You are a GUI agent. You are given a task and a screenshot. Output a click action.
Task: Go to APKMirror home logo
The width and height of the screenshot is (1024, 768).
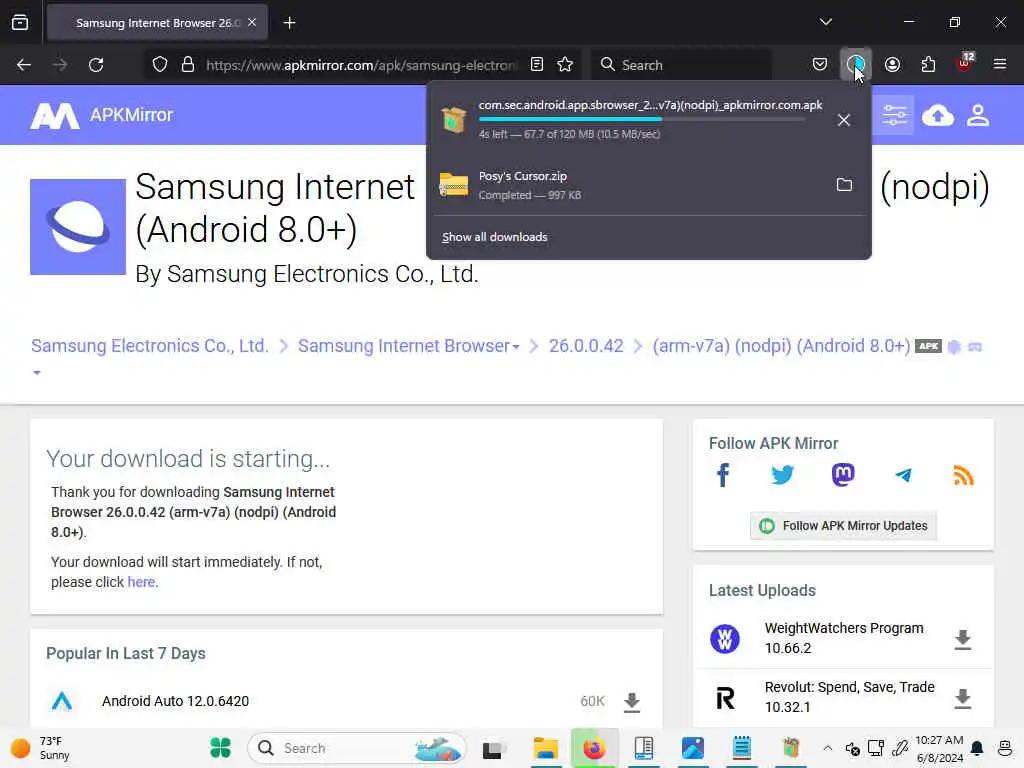(x=102, y=116)
